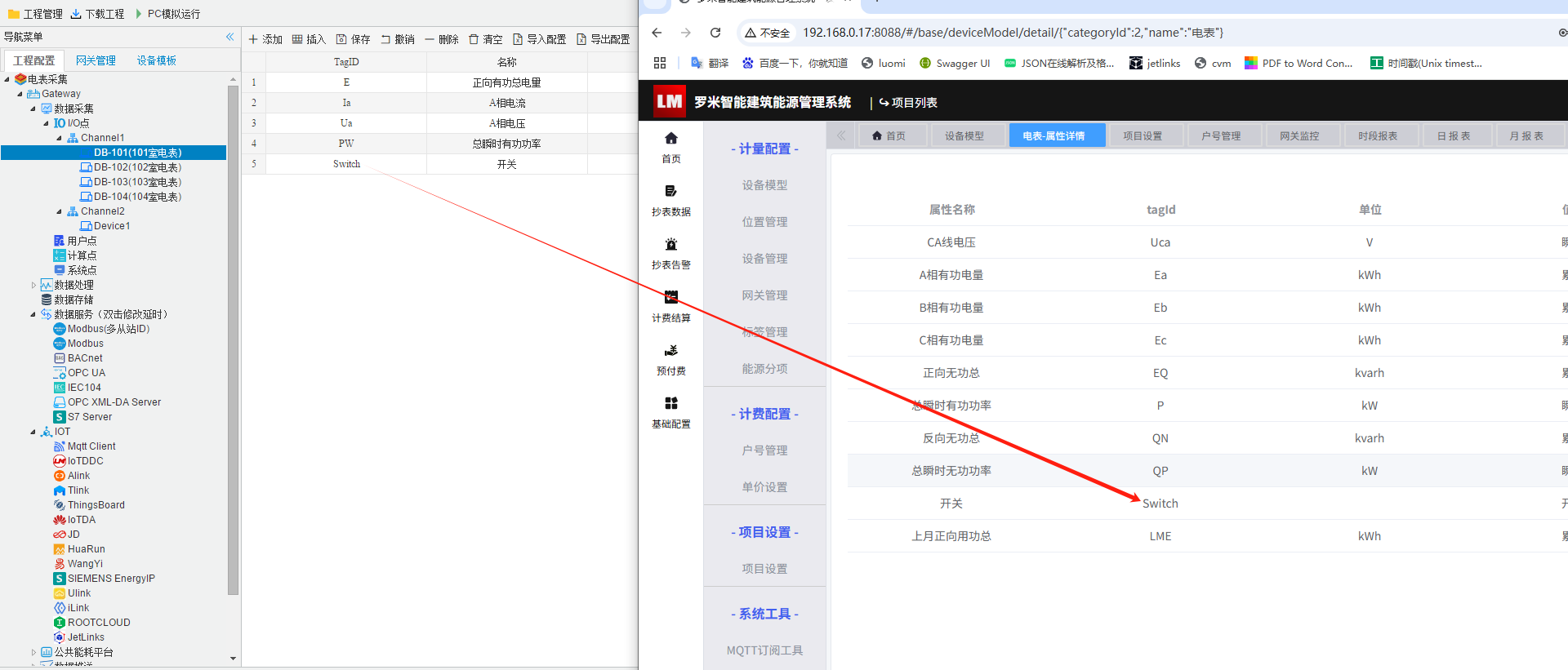Click the 添加 toolbar button
Viewport: 1568px width, 670px height.
pyautogui.click(x=265, y=39)
